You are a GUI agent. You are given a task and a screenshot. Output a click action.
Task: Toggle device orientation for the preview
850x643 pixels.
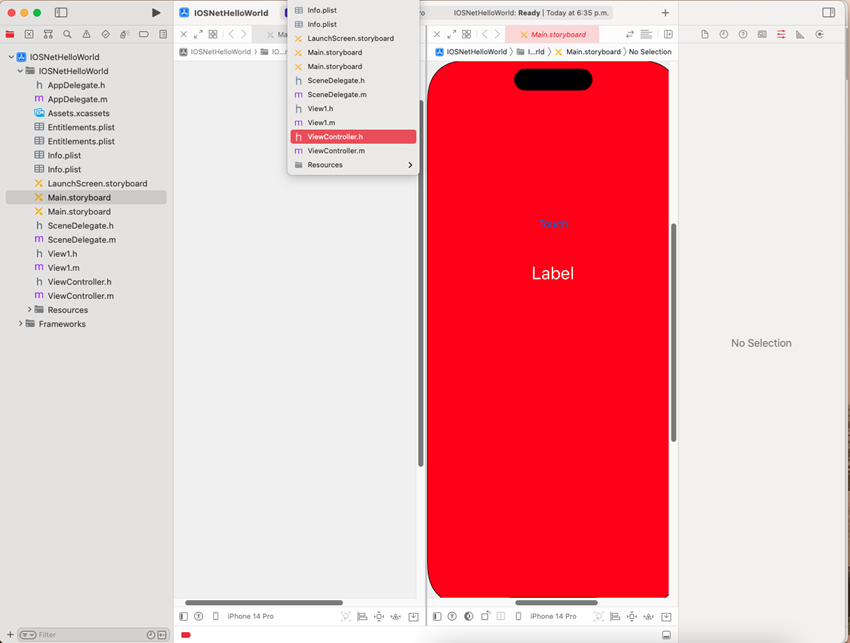pos(486,616)
